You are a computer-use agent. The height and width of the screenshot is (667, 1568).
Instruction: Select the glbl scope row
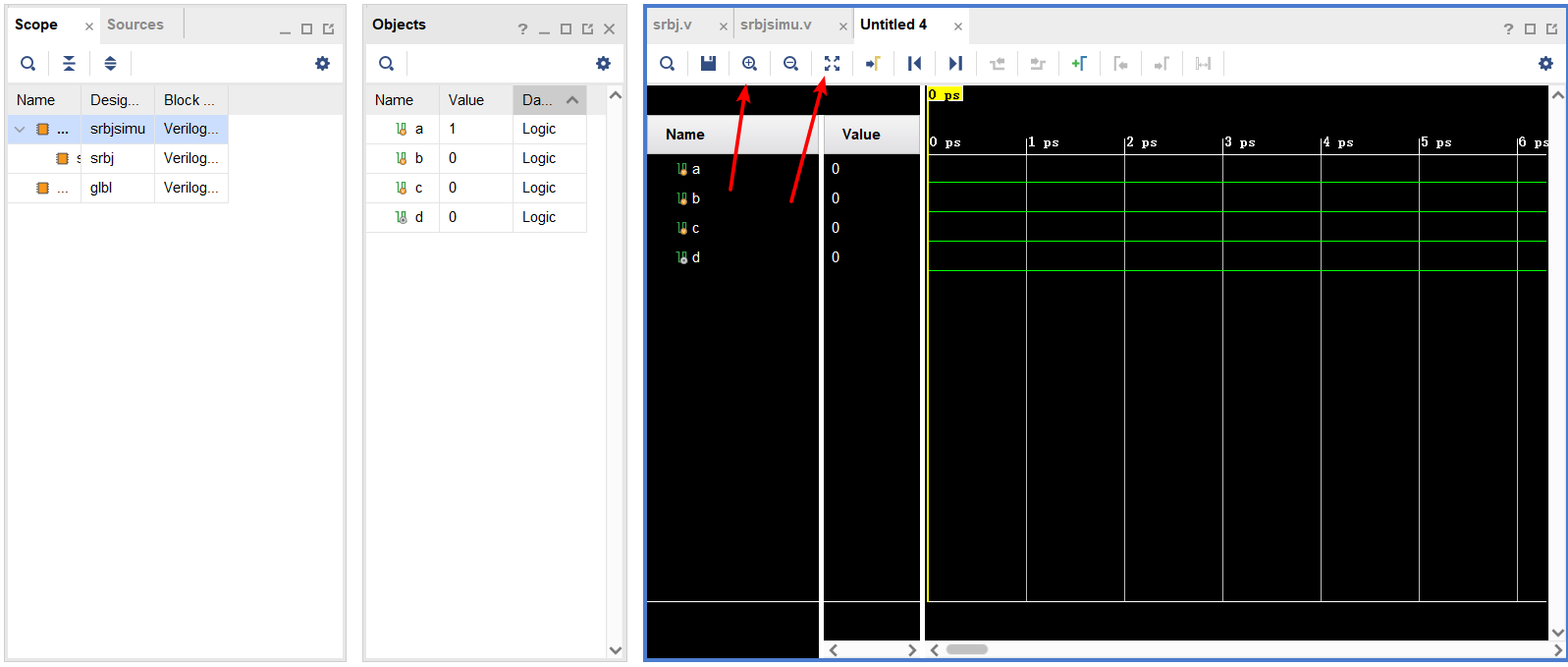[x=101, y=188]
